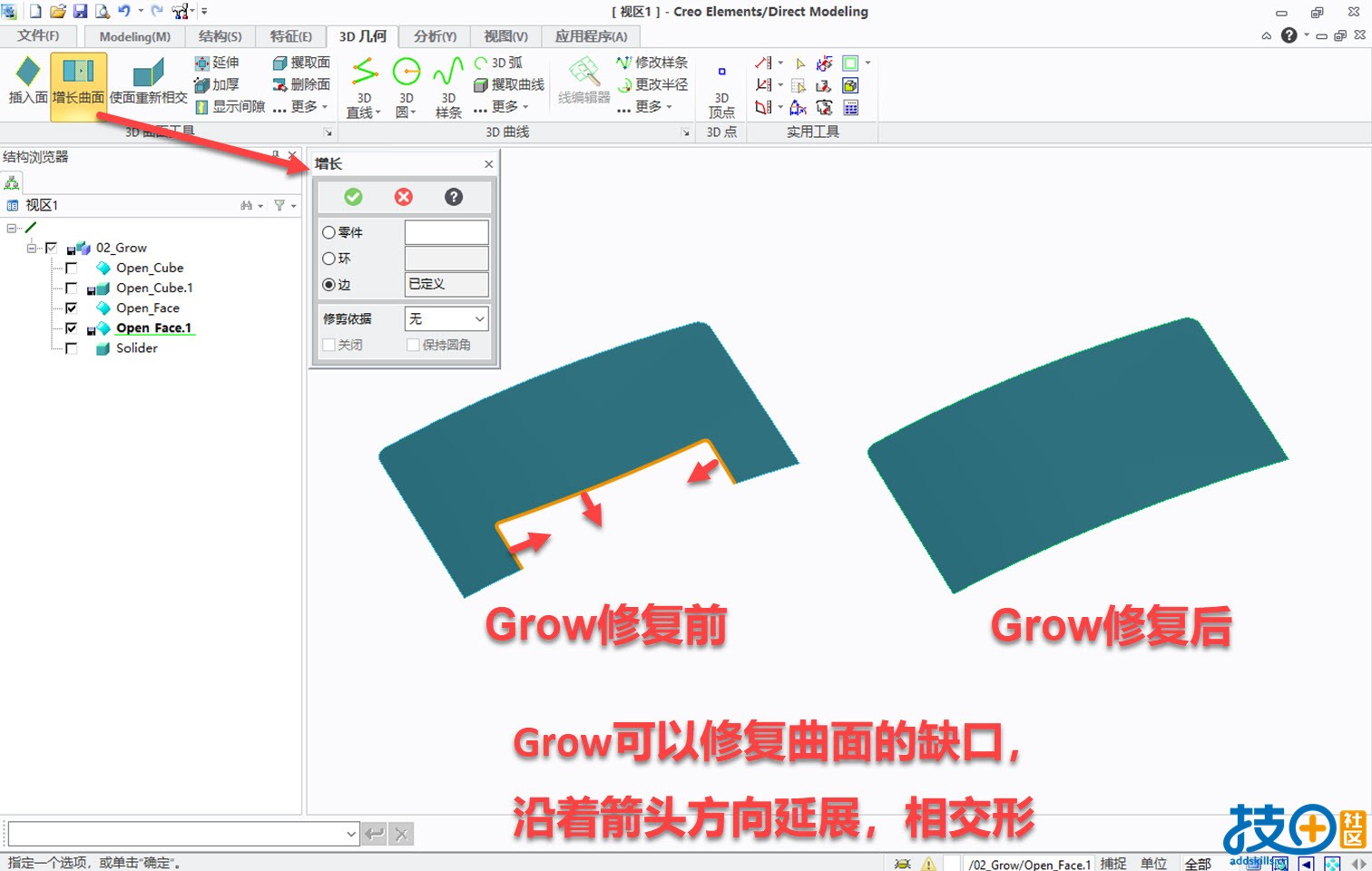Click the command line input field
The width and height of the screenshot is (1372, 871).
[182, 834]
